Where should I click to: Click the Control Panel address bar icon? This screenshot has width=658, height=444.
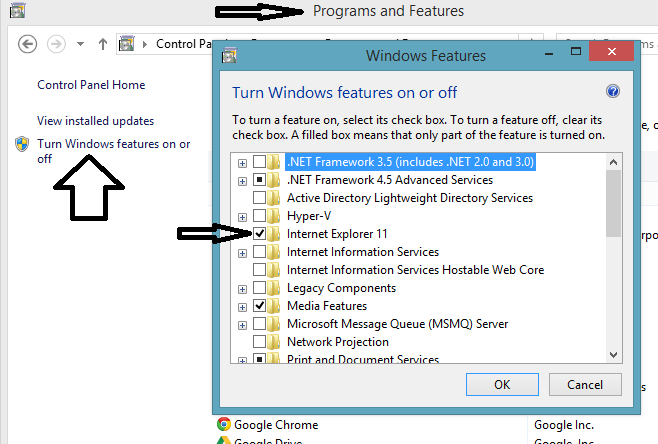coord(126,43)
